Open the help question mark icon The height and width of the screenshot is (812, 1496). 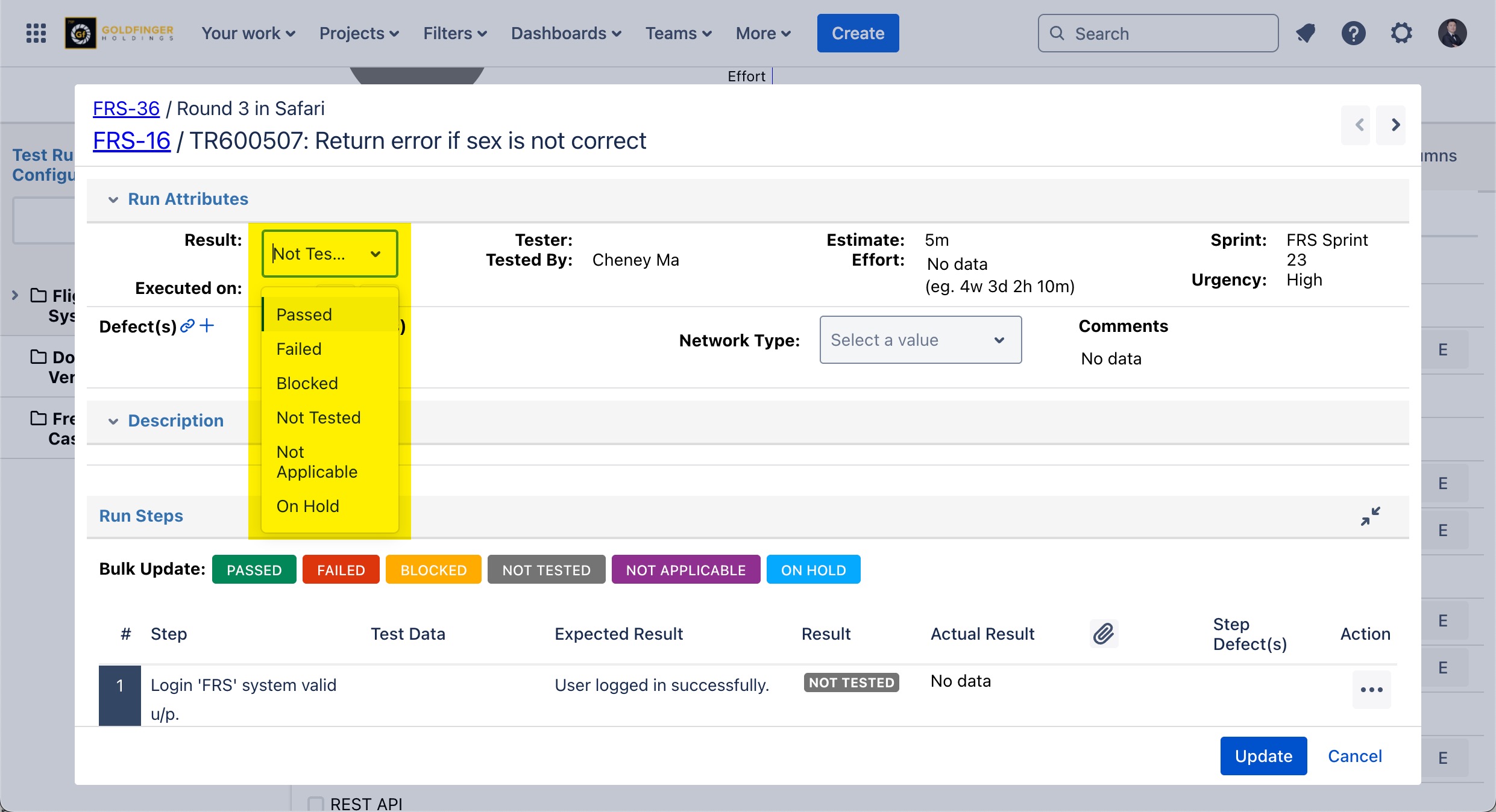coord(1353,33)
